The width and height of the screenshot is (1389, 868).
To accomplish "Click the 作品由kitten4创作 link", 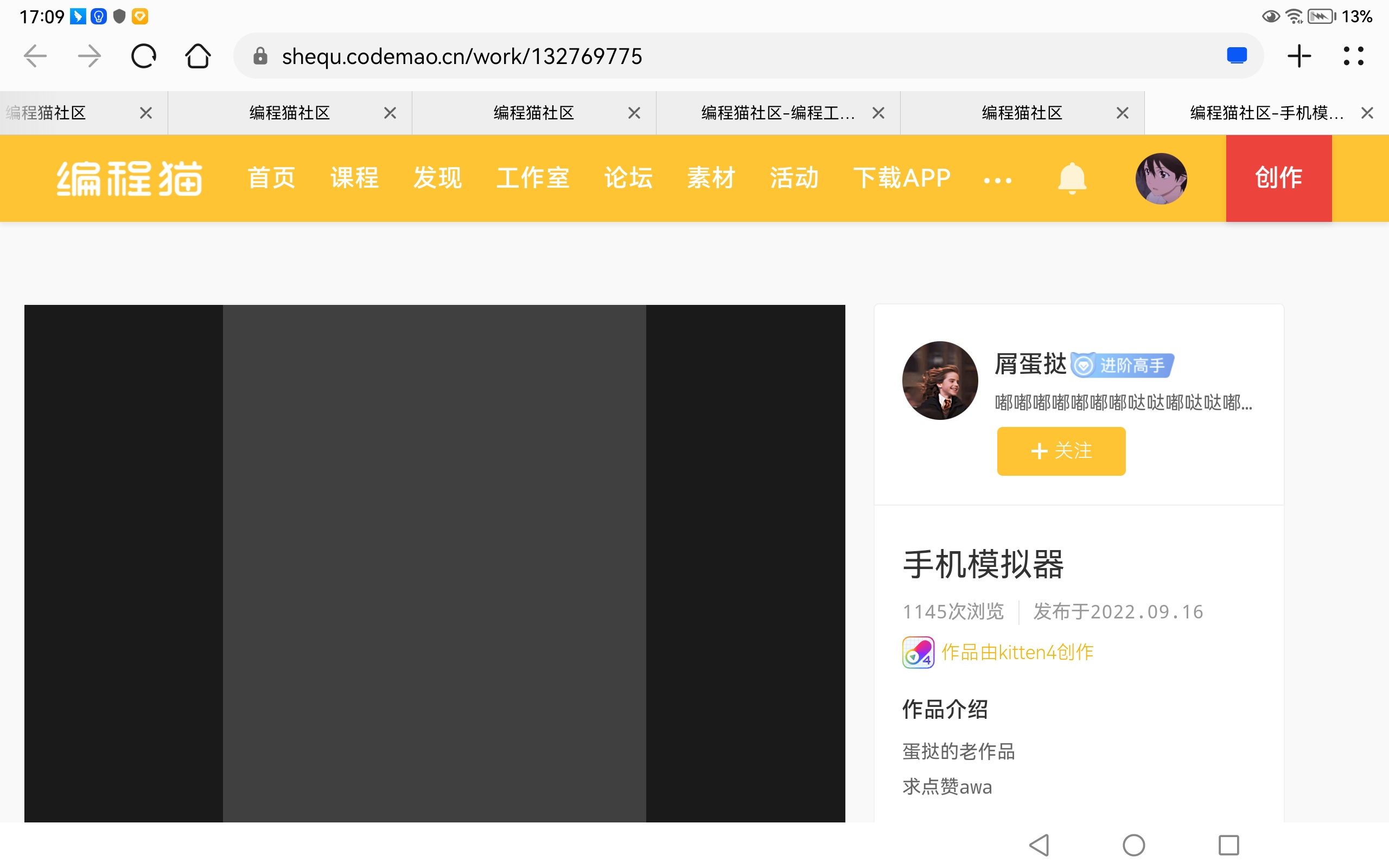I will 1017,652.
